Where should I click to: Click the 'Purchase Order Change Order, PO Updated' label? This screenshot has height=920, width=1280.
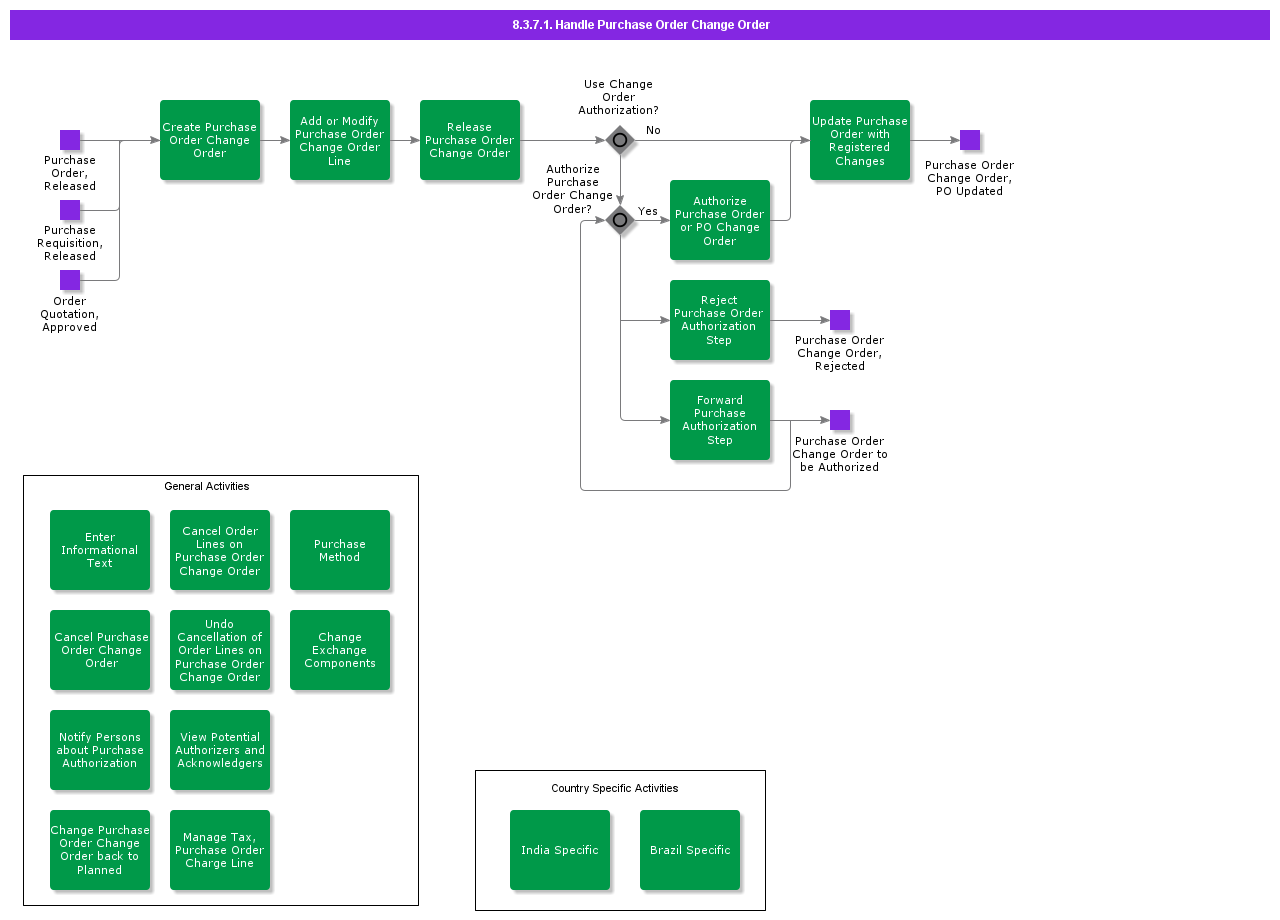click(970, 178)
